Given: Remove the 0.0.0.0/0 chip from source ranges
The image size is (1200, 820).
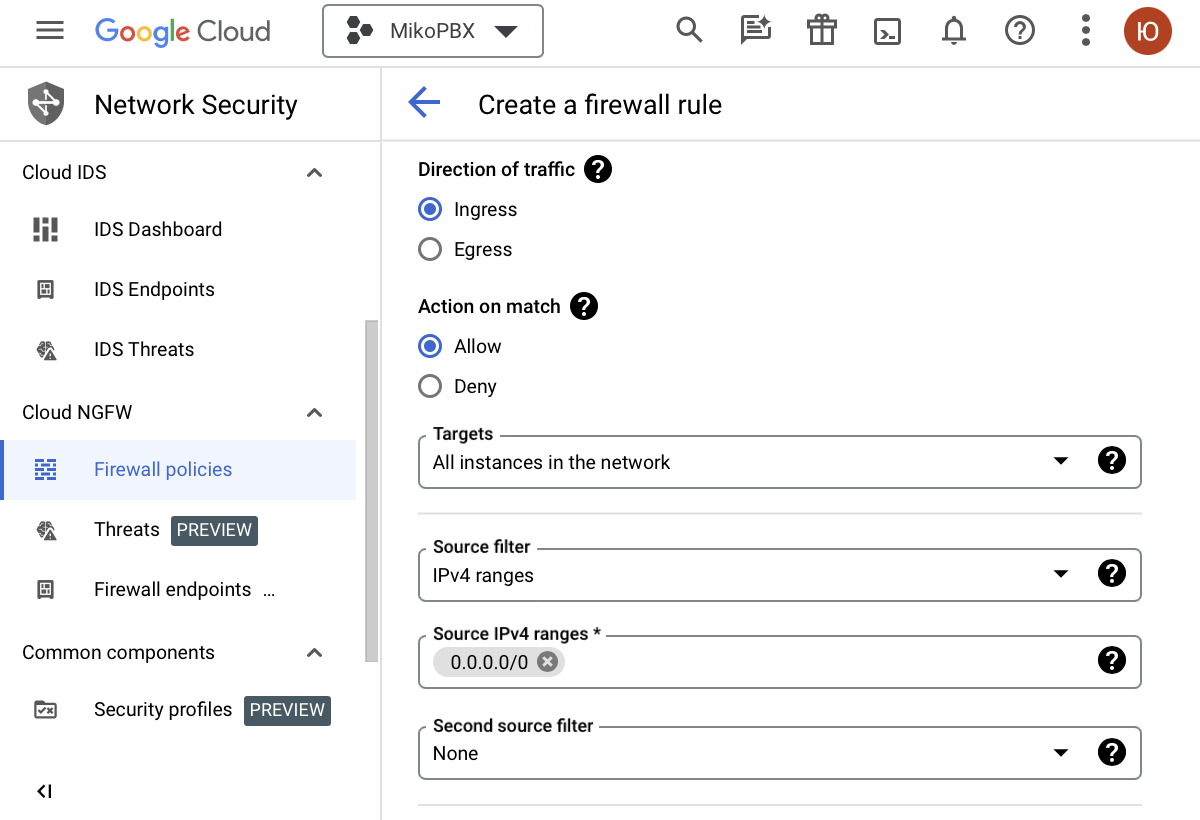Looking at the screenshot, I should pos(546,661).
